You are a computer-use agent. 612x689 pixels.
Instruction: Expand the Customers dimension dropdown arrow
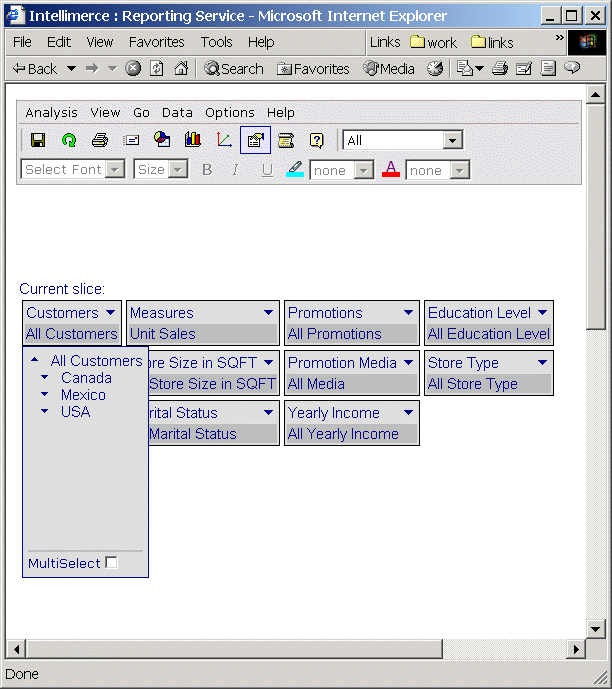point(111,312)
